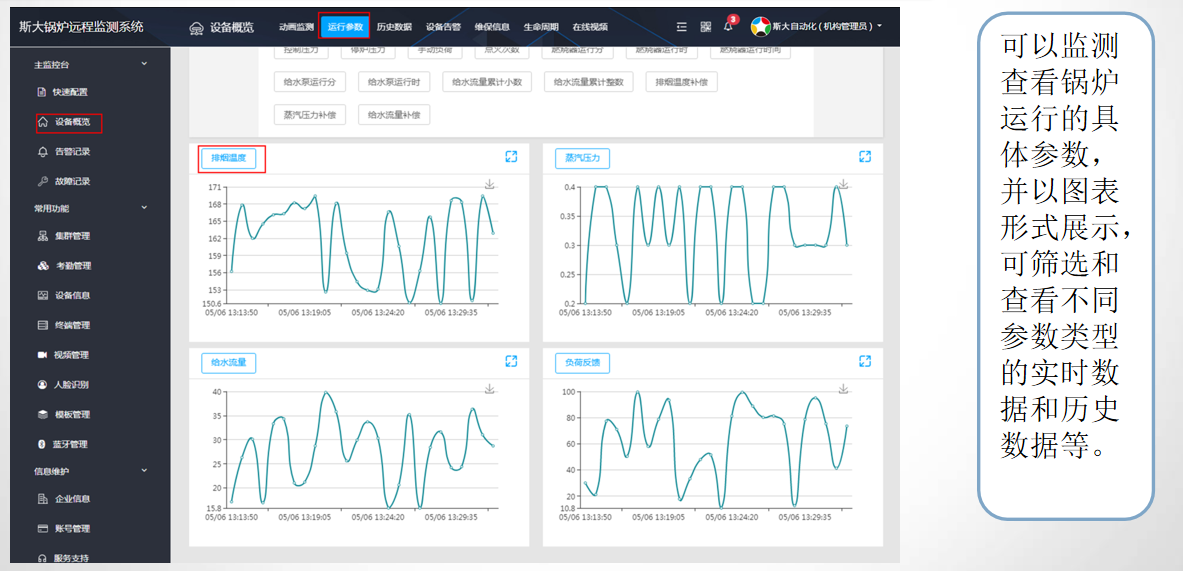The width and height of the screenshot is (1183, 571).
Task: Go to 视频管理 in sidebar
Action: pyautogui.click(x=71, y=355)
